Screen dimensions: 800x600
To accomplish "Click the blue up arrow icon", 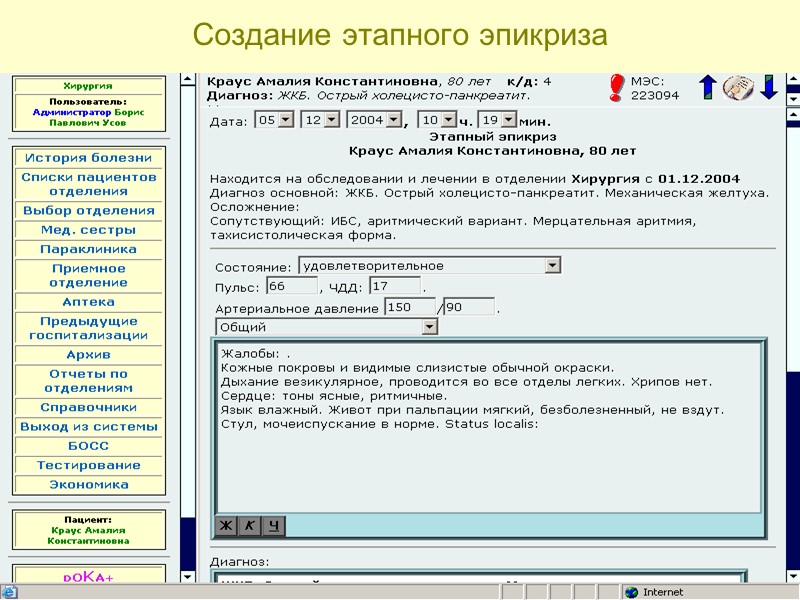I will click(x=708, y=87).
